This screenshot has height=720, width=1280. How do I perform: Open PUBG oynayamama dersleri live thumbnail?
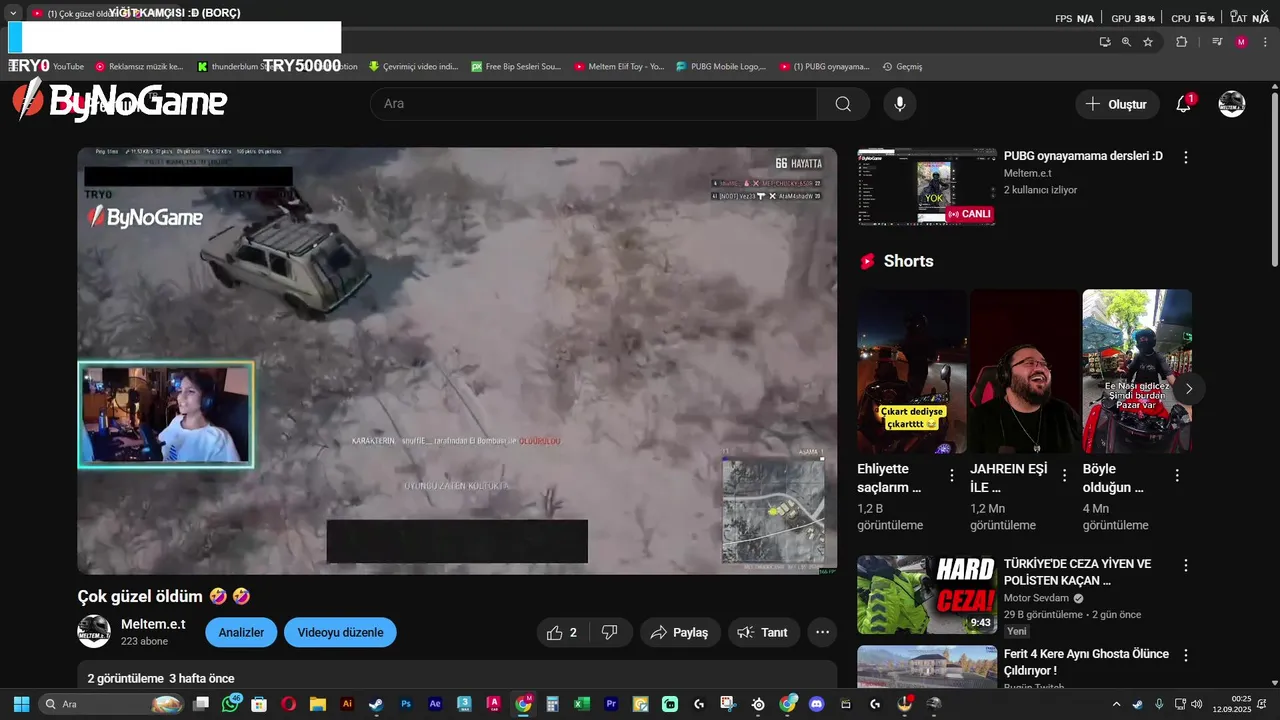coord(927,187)
